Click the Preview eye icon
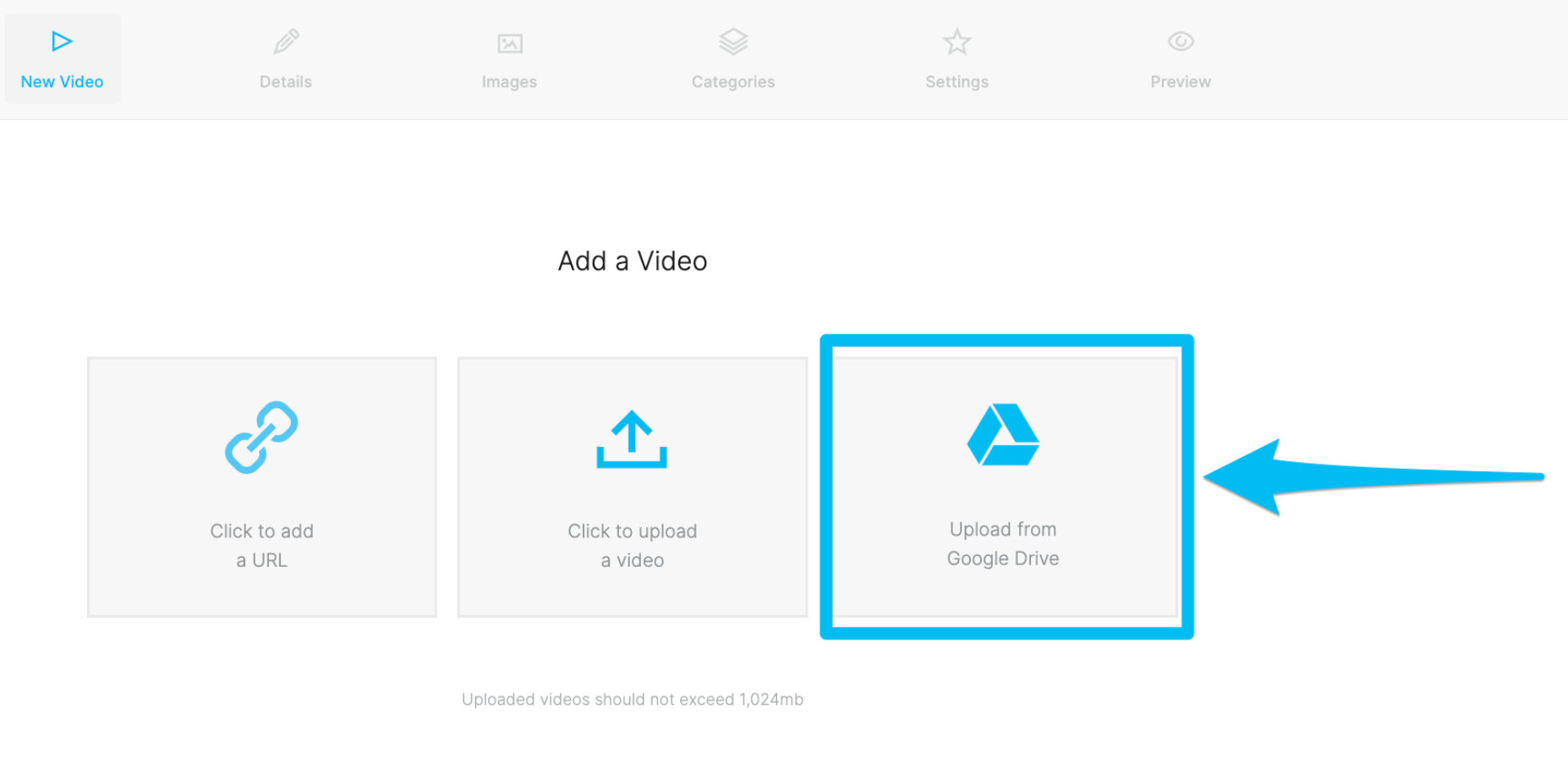The height and width of the screenshot is (770, 1568). (x=1181, y=41)
